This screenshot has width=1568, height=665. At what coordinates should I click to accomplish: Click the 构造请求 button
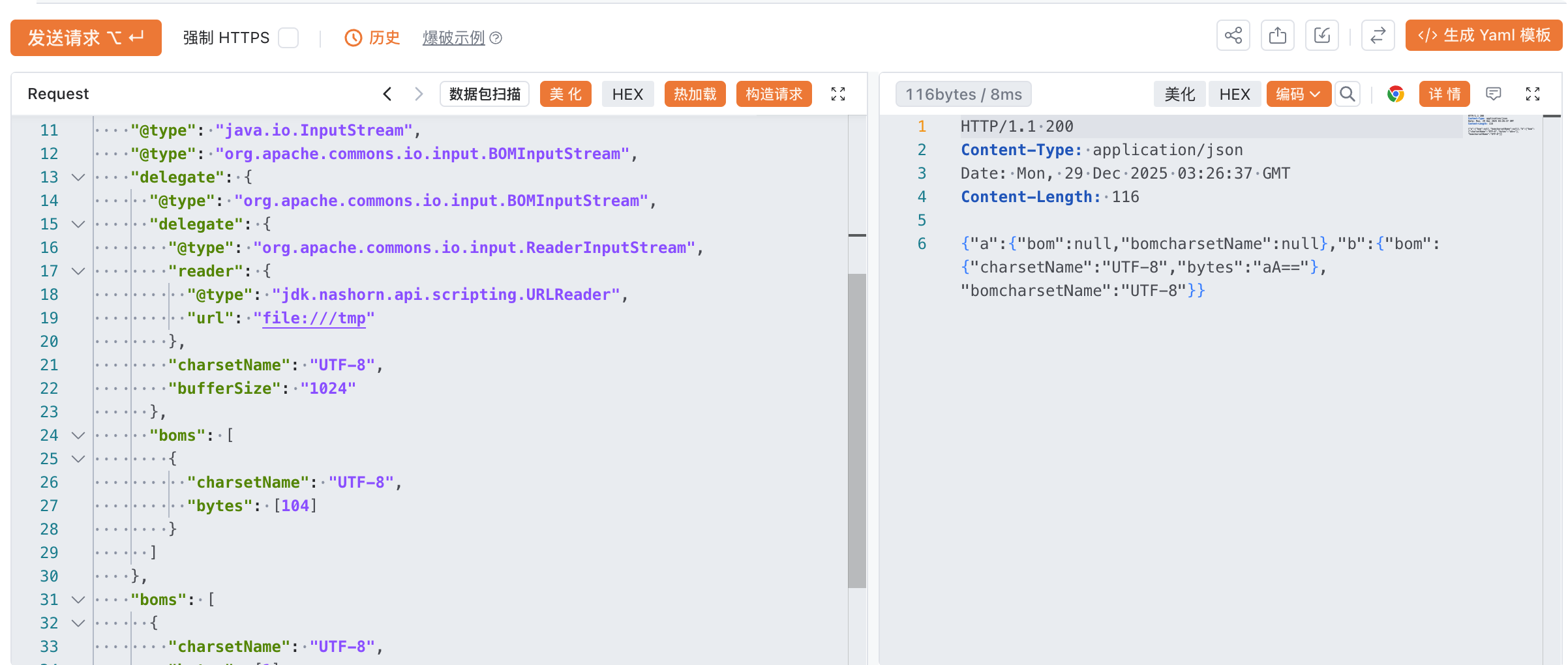[x=774, y=94]
